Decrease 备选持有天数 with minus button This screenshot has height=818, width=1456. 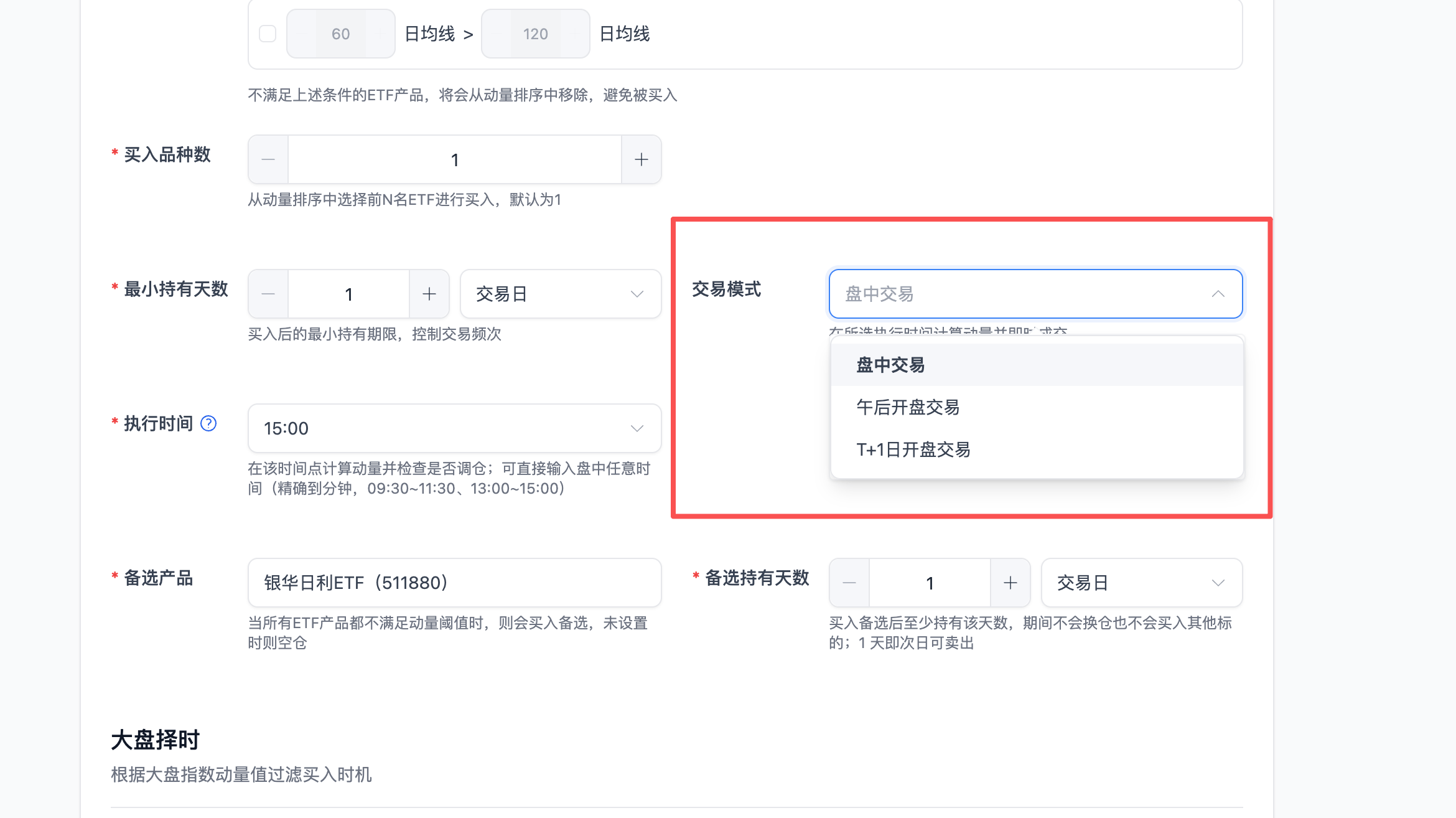point(849,583)
